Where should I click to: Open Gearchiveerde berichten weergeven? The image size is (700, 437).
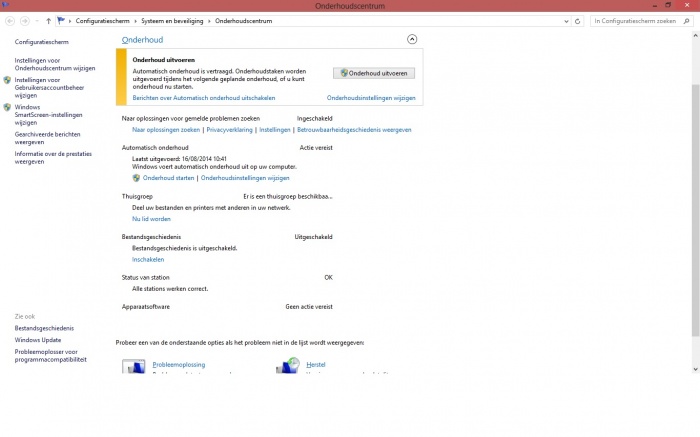point(47,138)
